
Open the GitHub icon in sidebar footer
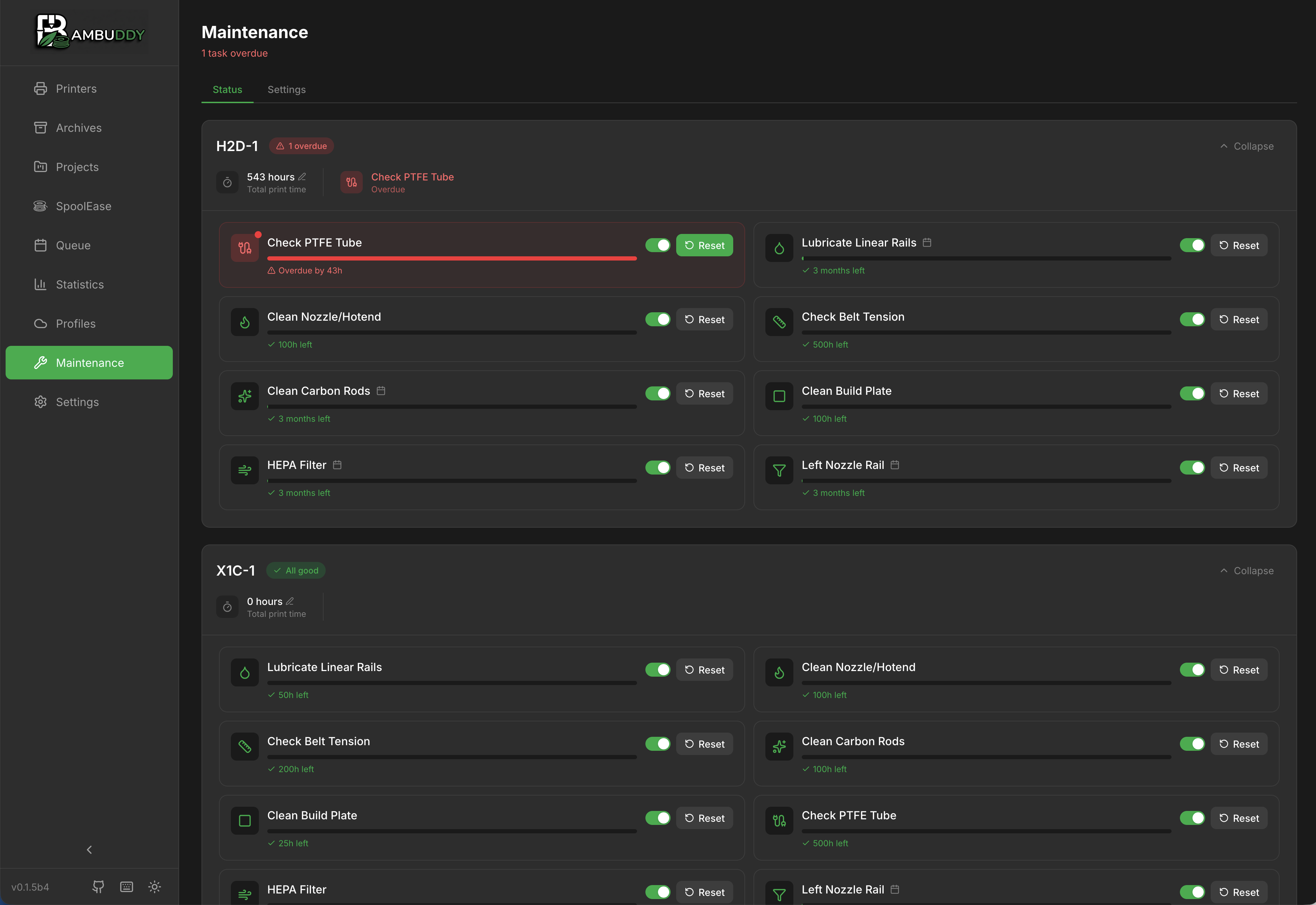98,886
